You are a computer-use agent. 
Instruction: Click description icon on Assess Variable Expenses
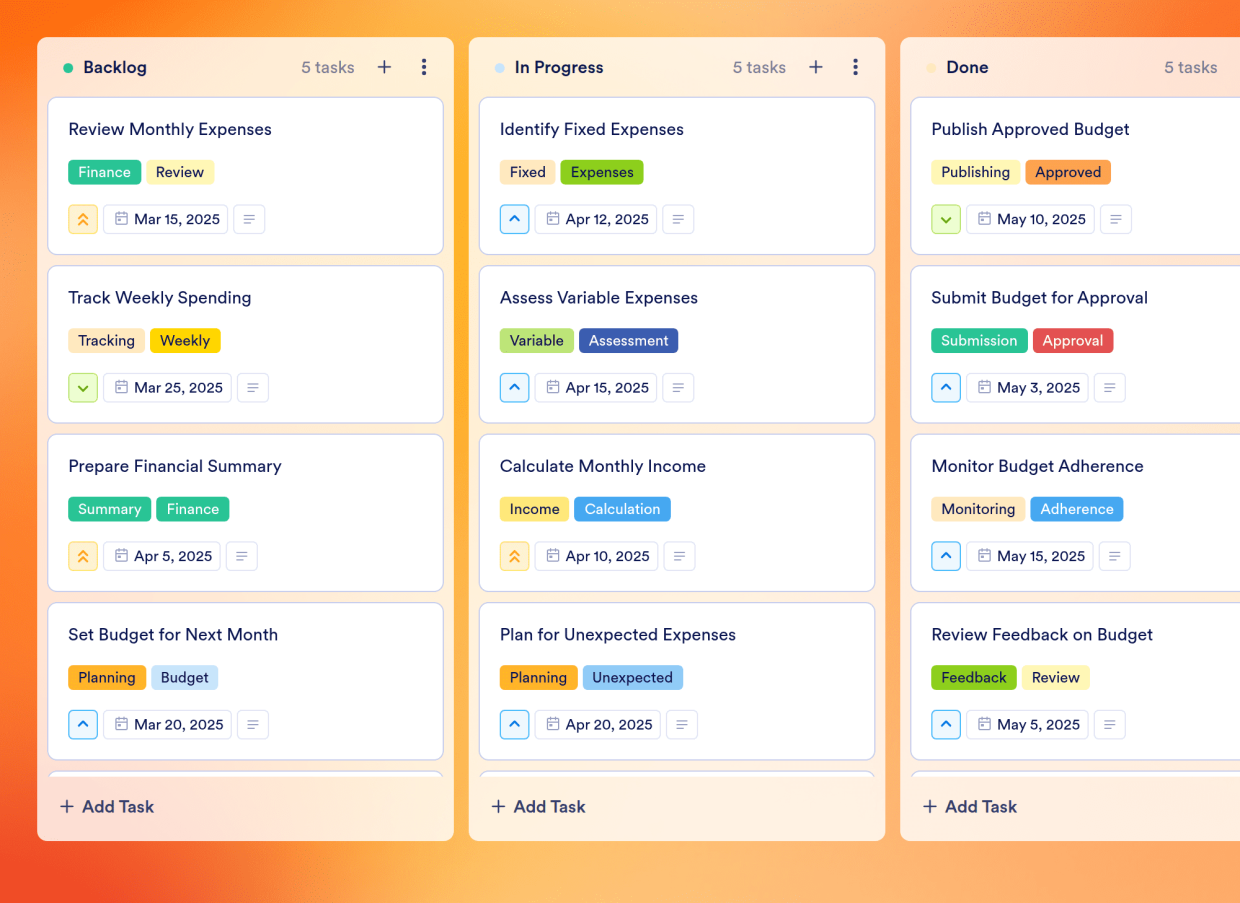[x=678, y=388]
